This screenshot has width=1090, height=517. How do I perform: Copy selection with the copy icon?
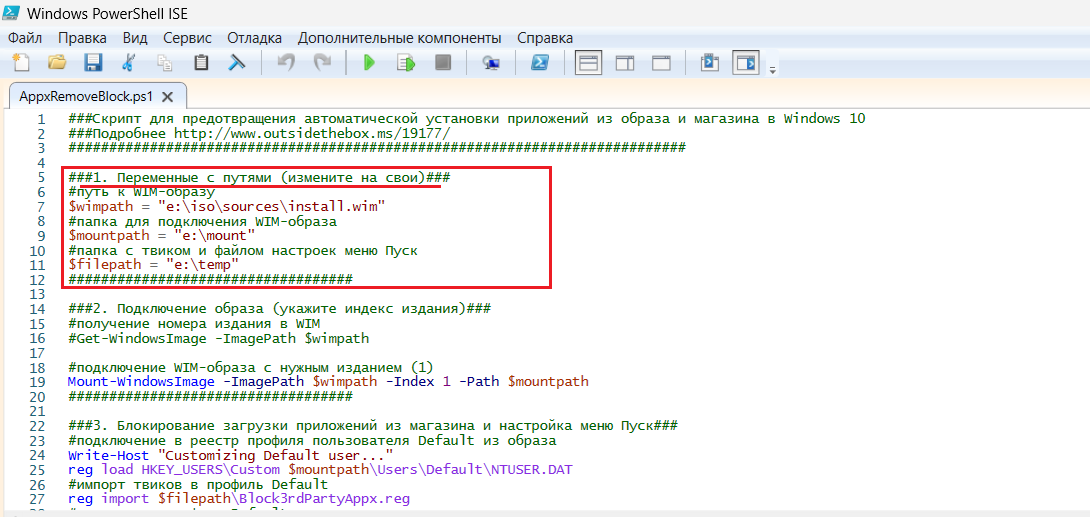point(165,63)
